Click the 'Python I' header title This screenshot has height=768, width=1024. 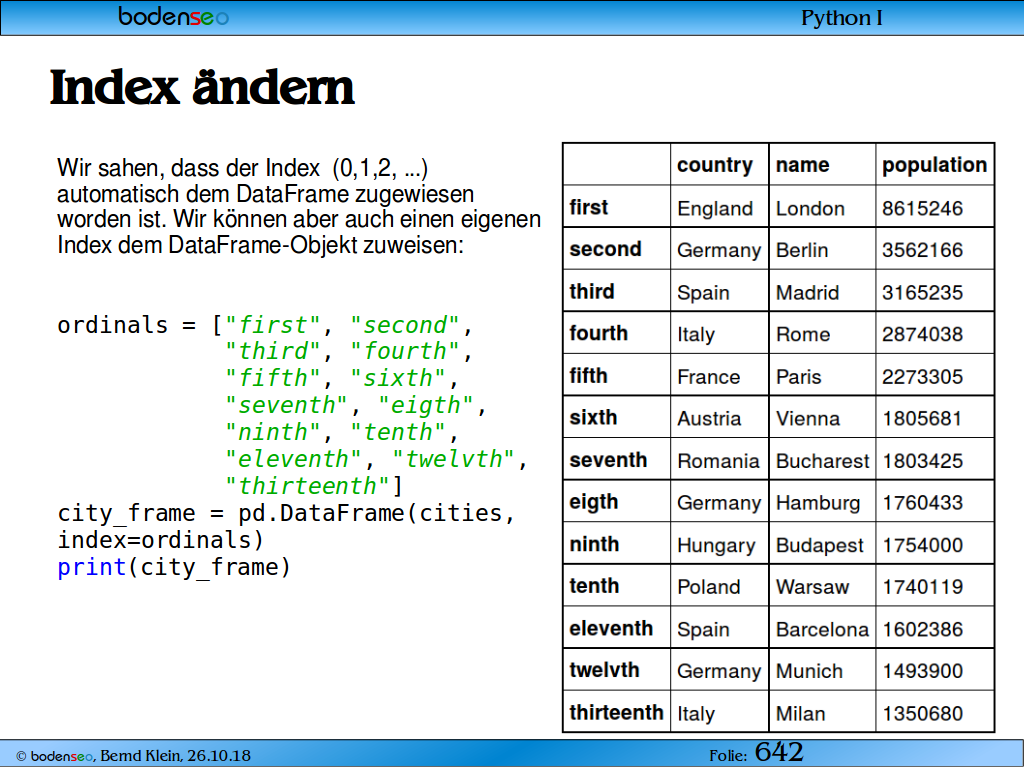point(842,18)
